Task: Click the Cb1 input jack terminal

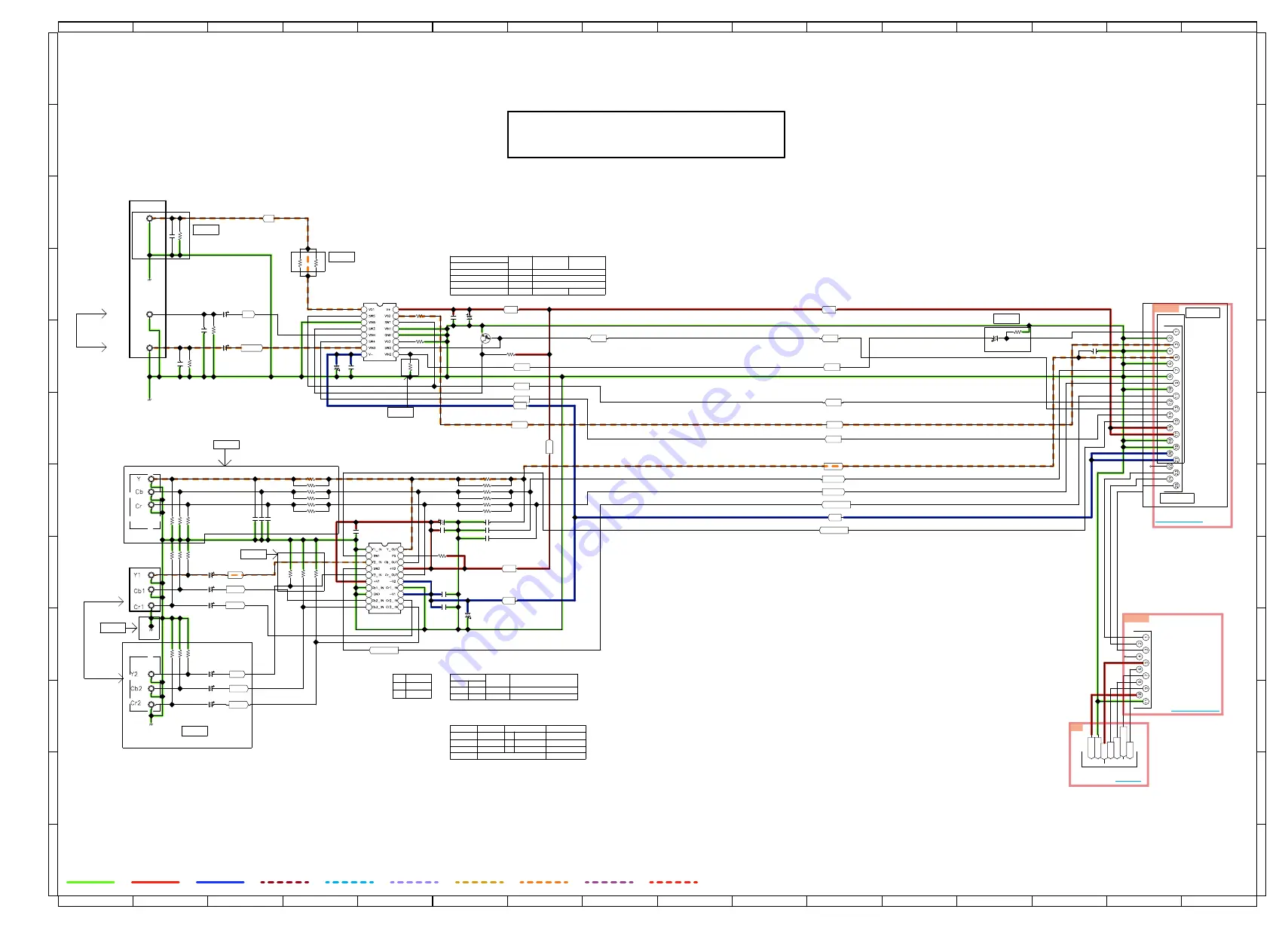Action: point(151,590)
